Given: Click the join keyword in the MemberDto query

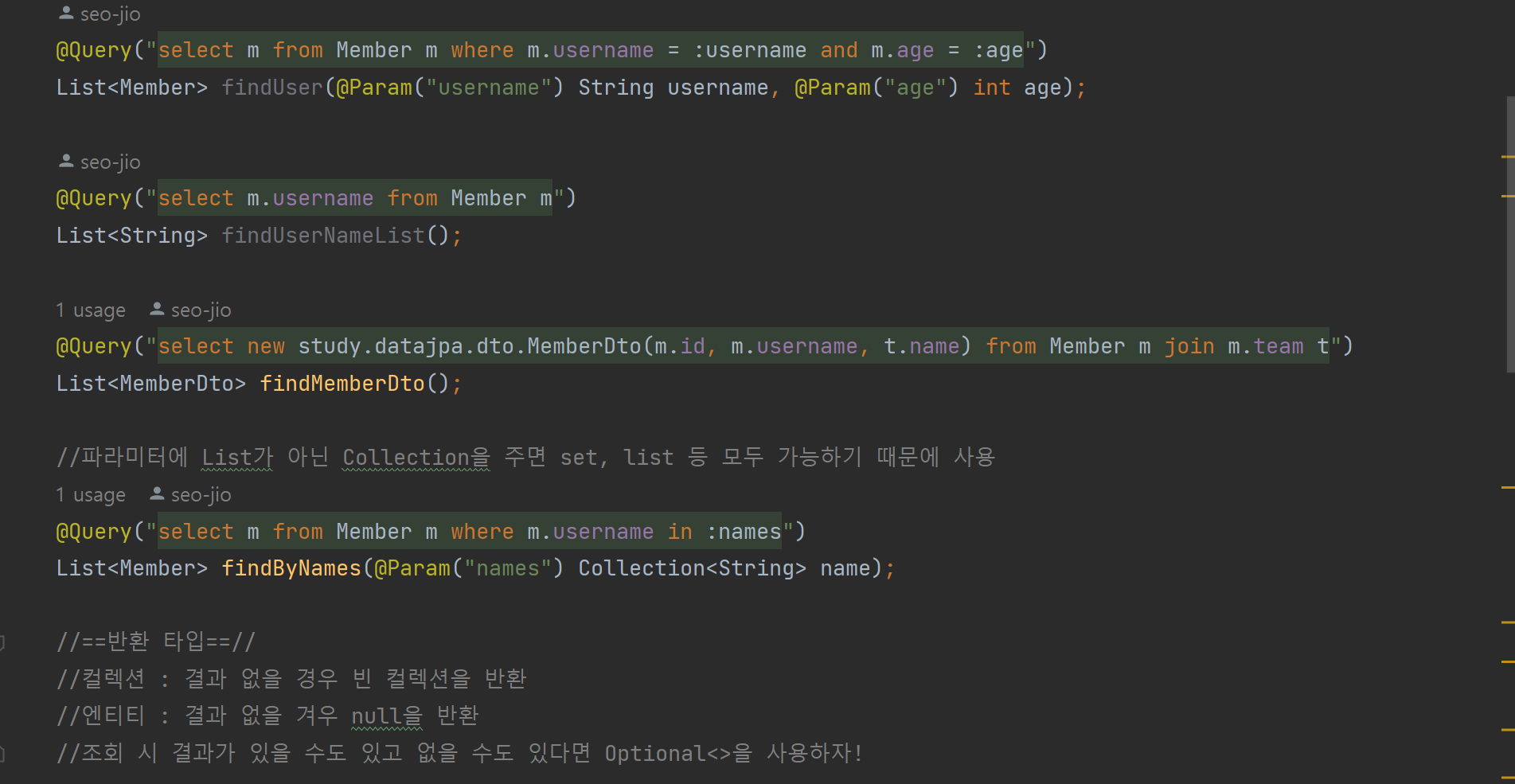Looking at the screenshot, I should 1189,346.
